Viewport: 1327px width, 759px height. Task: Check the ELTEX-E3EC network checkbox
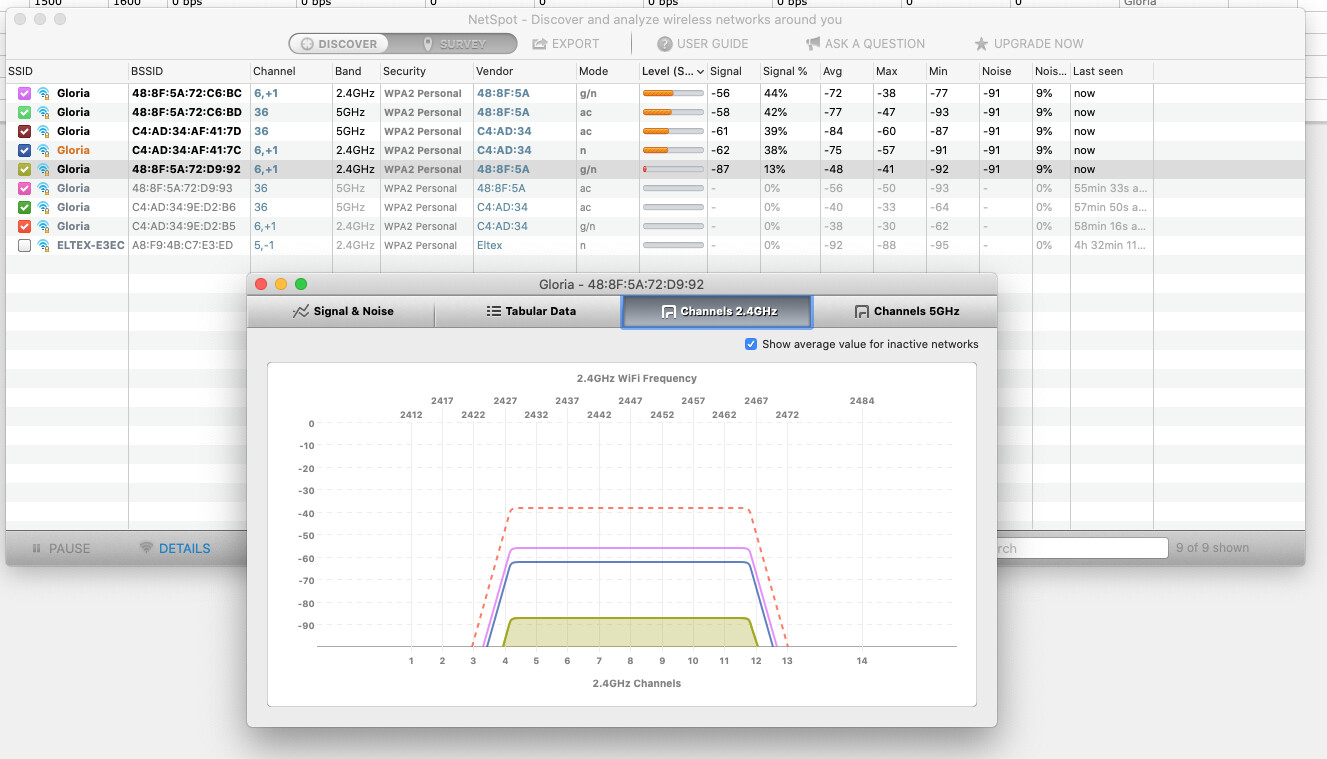25,245
